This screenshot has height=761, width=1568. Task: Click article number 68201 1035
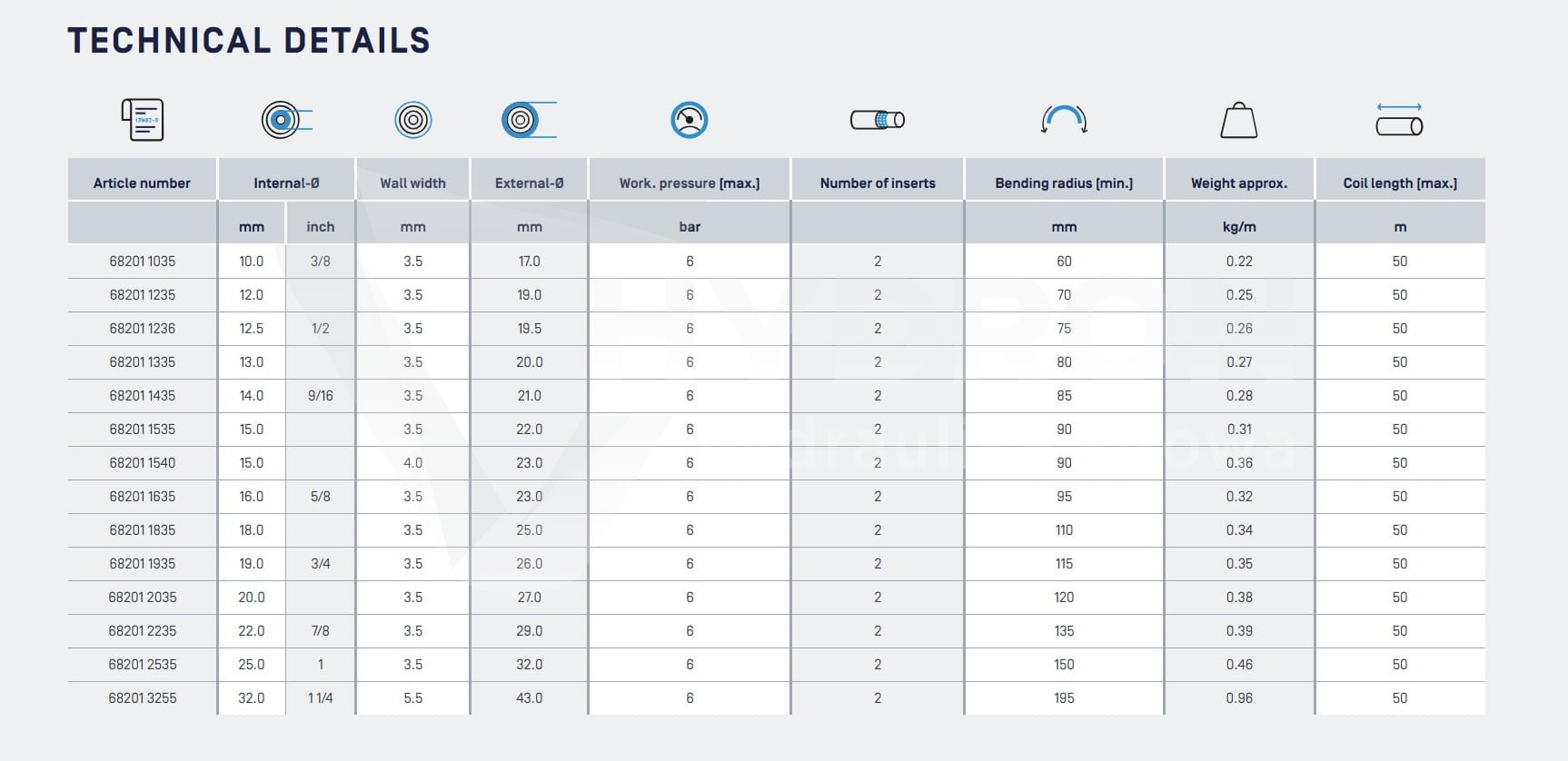143,262
